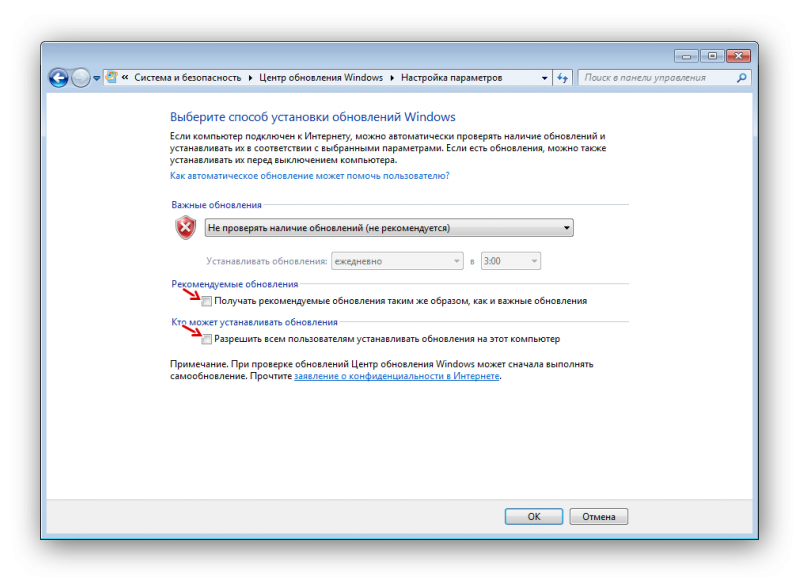Click the greyed-out Forward arrow button

click(81, 78)
